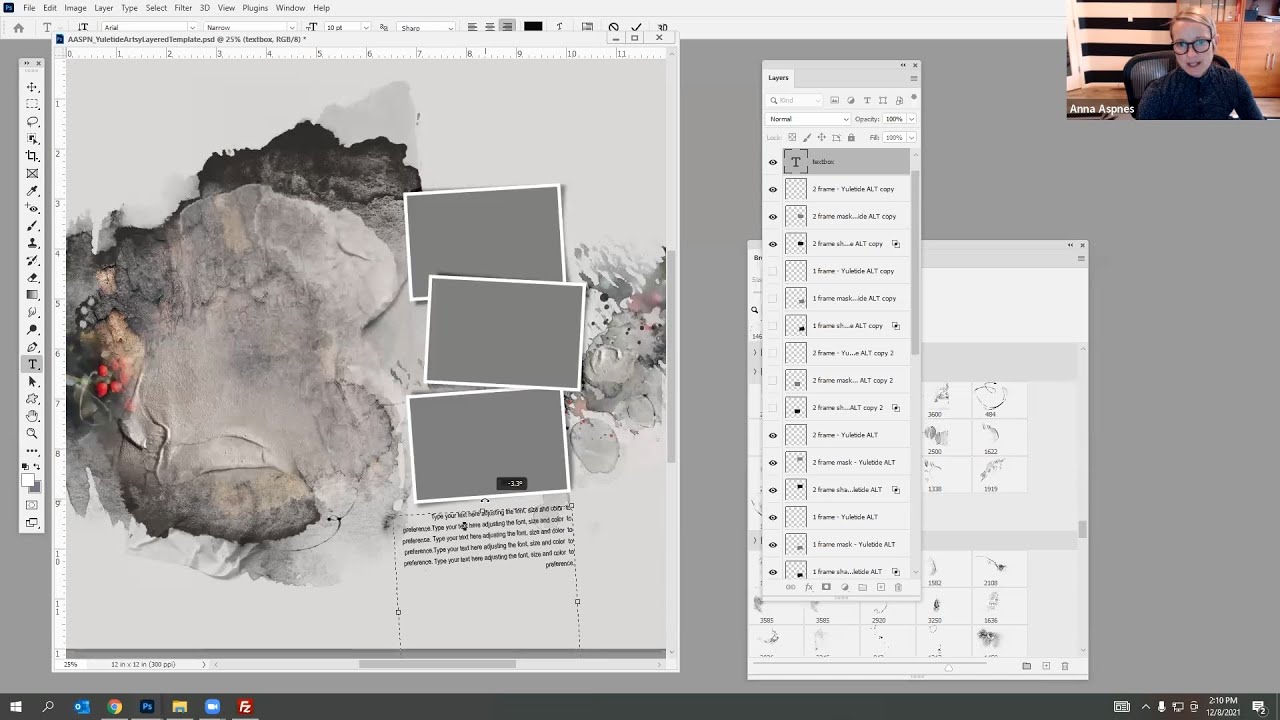Hide the textbox layer
The height and width of the screenshot is (720, 1280).
(x=772, y=162)
